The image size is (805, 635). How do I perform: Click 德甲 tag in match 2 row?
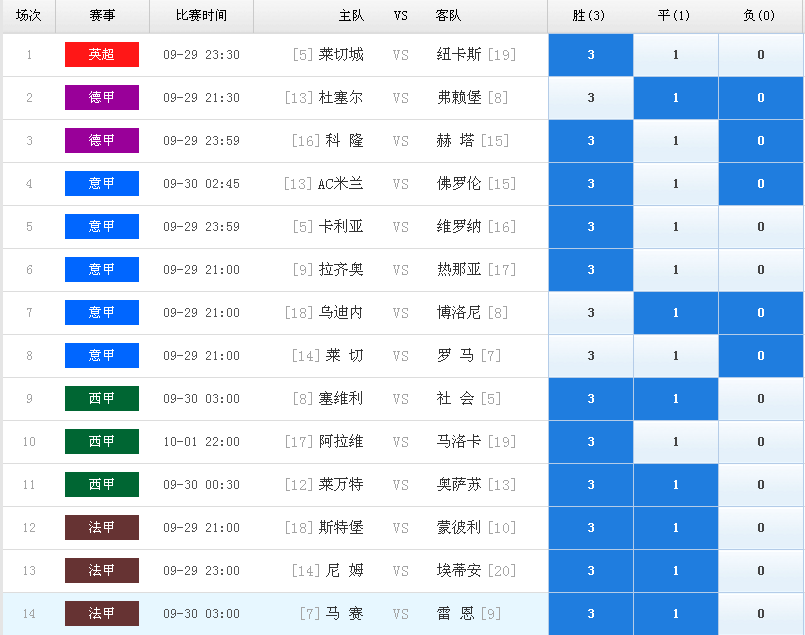click(x=102, y=98)
